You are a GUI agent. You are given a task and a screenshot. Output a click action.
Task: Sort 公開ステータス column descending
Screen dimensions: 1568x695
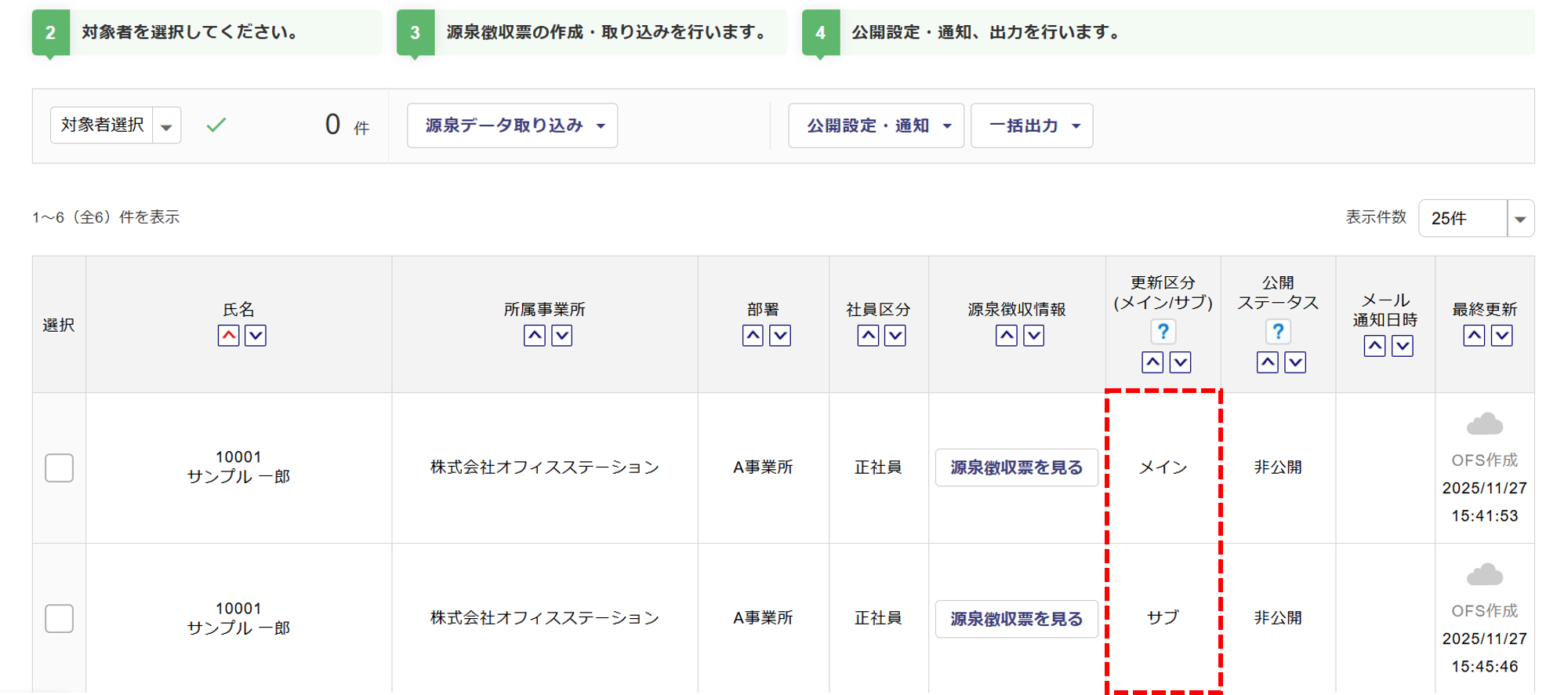coord(1295,362)
